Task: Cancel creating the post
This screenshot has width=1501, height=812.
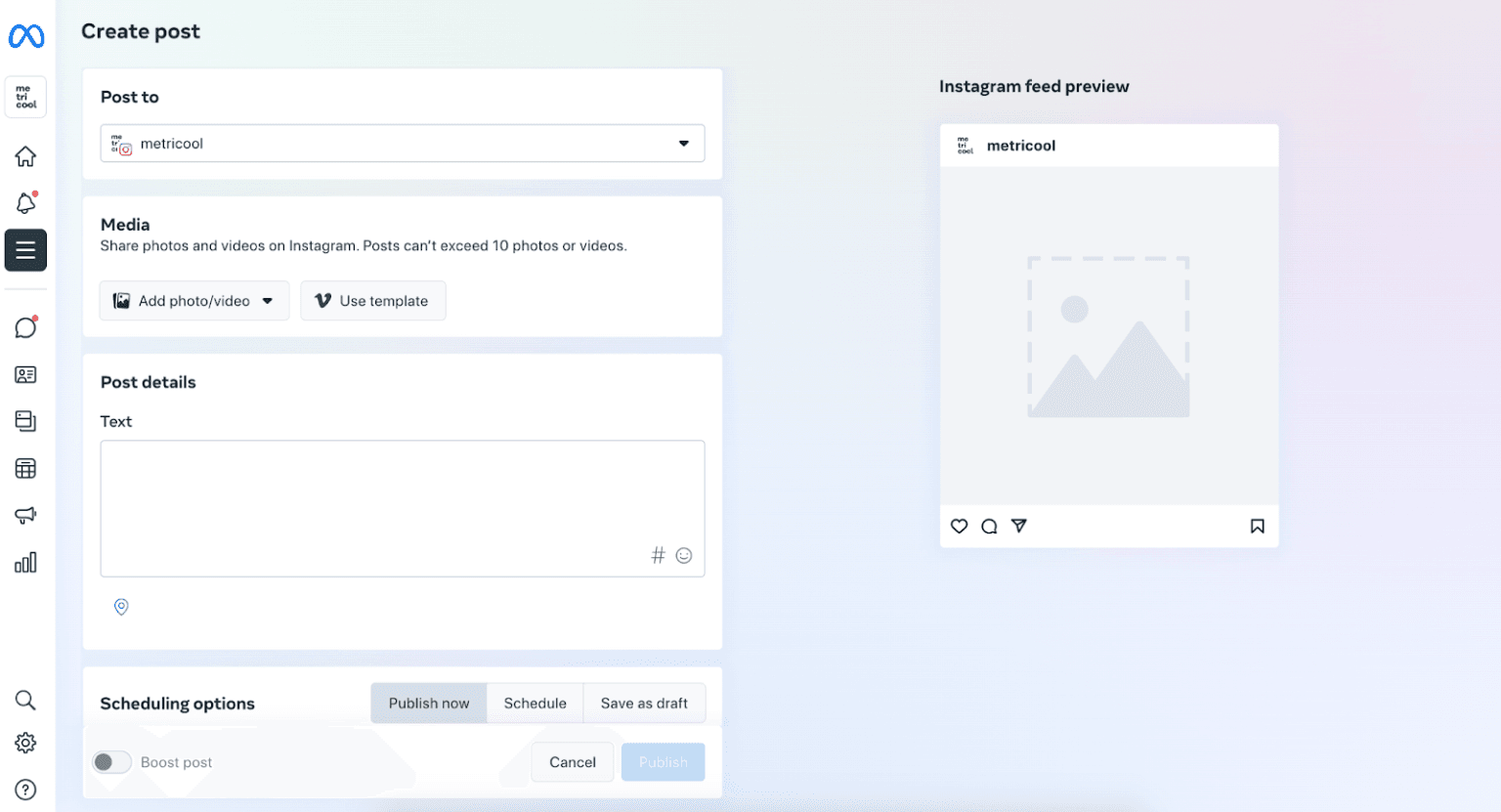Action: point(572,762)
